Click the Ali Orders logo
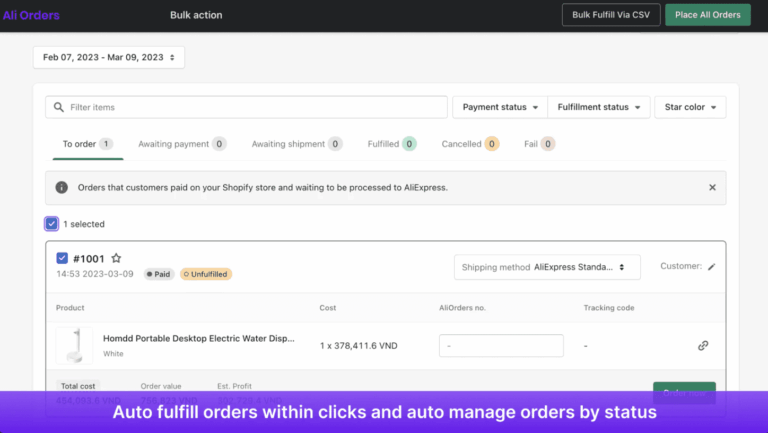The height and width of the screenshot is (433, 768). 29,15
